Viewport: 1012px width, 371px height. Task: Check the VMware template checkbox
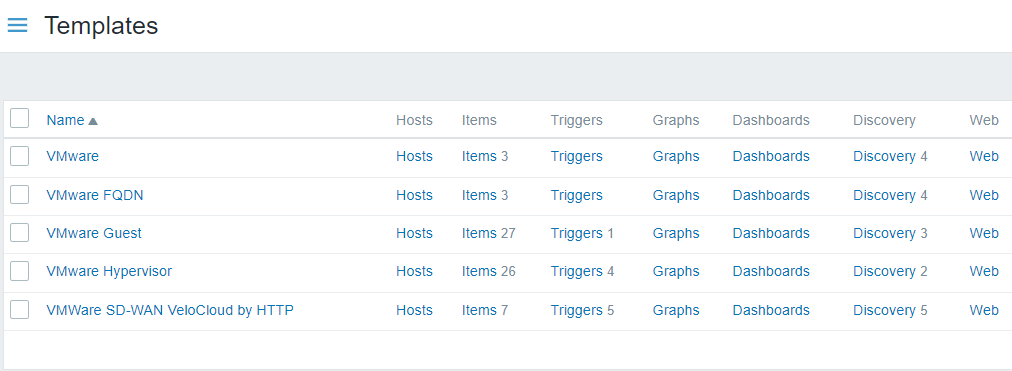(19, 156)
